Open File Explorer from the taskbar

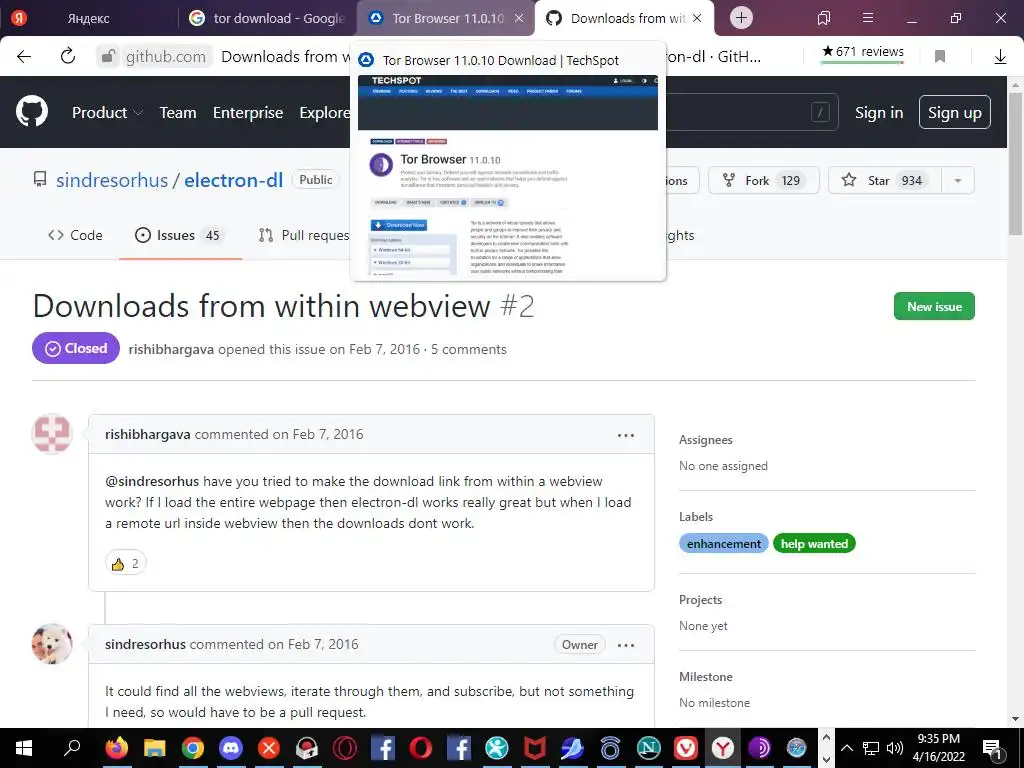[x=155, y=748]
